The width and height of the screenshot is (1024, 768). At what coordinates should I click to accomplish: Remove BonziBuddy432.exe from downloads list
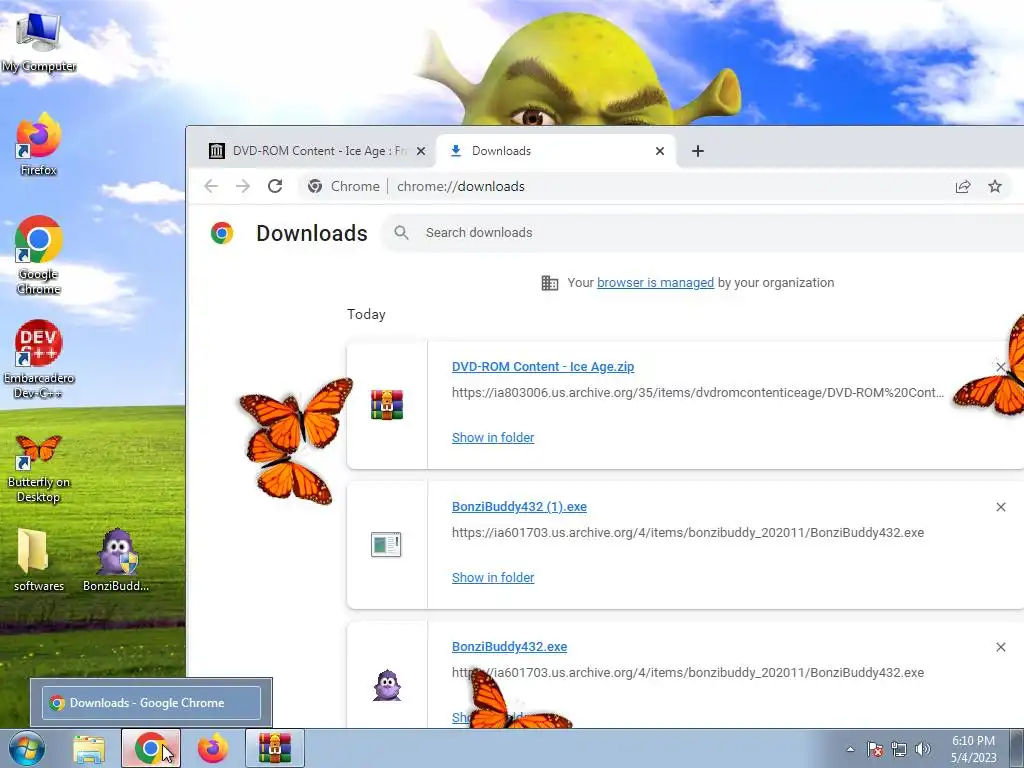[x=1000, y=647]
